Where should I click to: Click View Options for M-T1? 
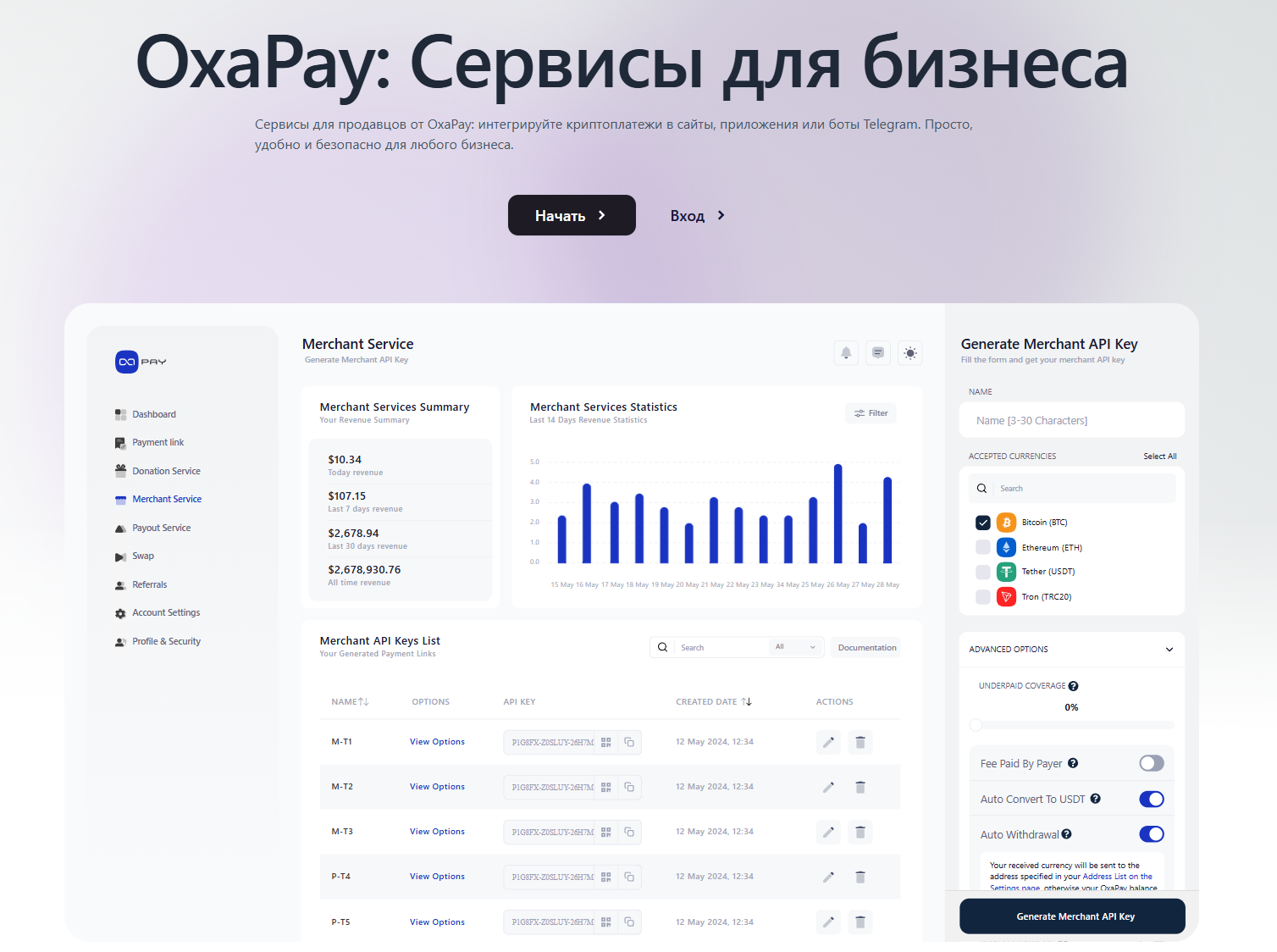tap(437, 742)
